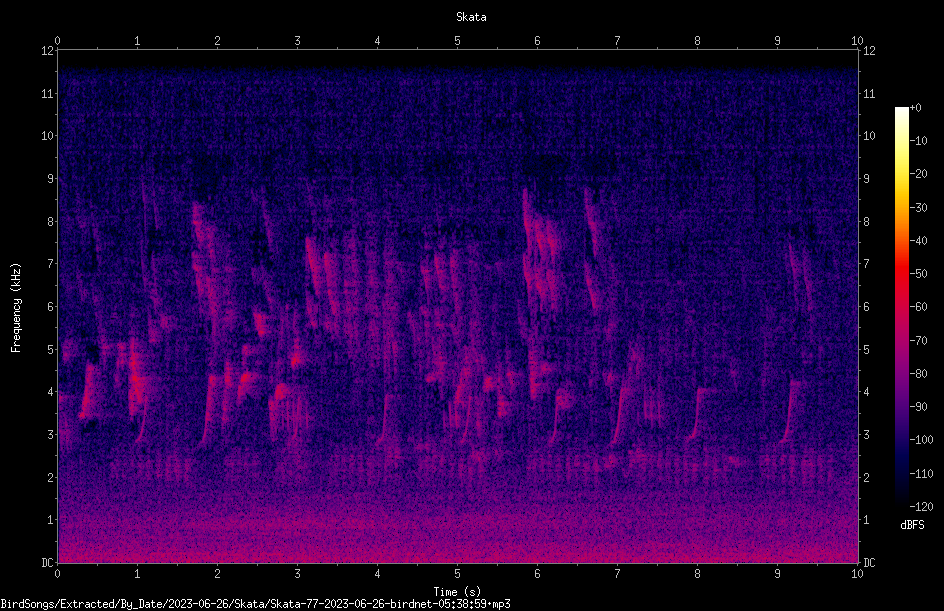The width and height of the screenshot is (944, 611).
Task: Click the '-20' value on the dBFS color scale
Action: point(918,174)
